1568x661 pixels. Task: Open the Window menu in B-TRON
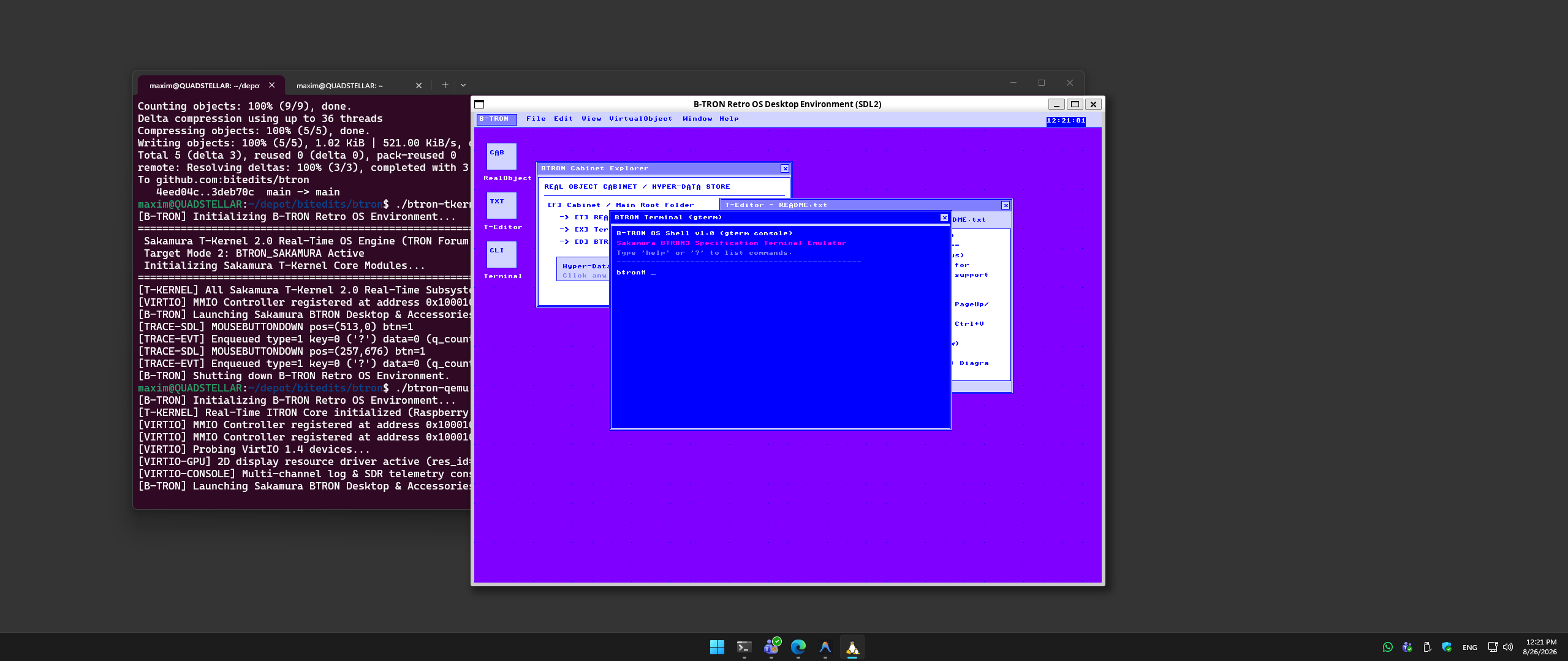pyautogui.click(x=698, y=119)
